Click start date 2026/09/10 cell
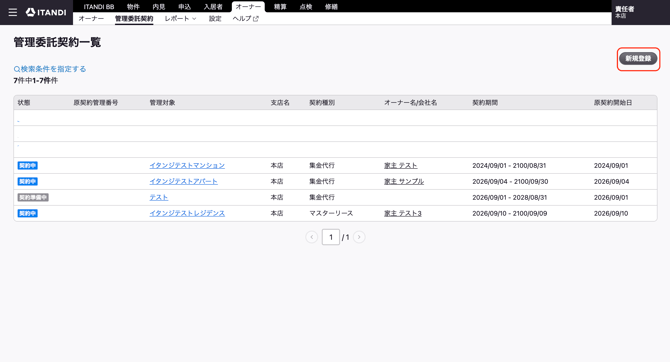 pos(611,213)
